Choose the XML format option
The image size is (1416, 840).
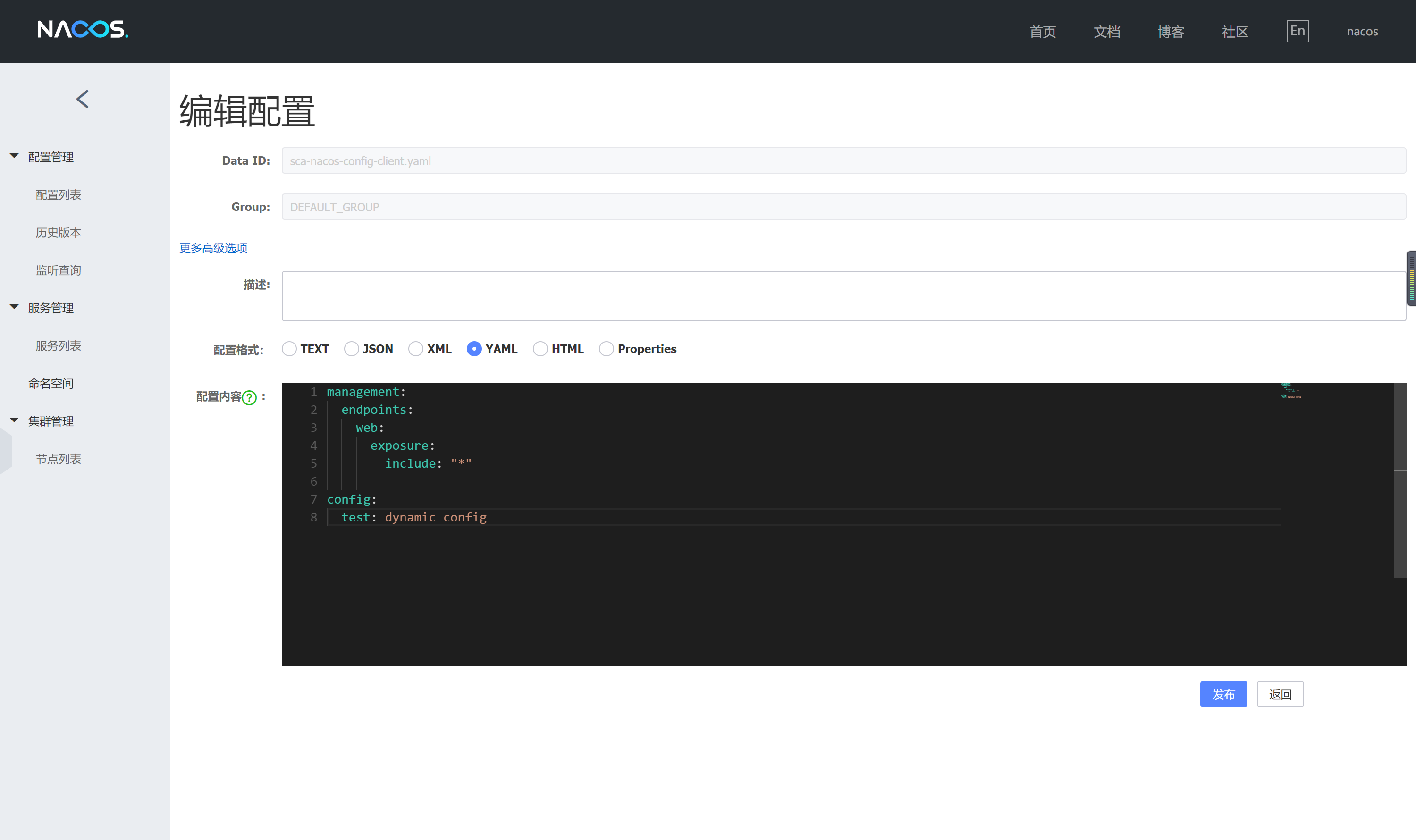click(x=415, y=349)
